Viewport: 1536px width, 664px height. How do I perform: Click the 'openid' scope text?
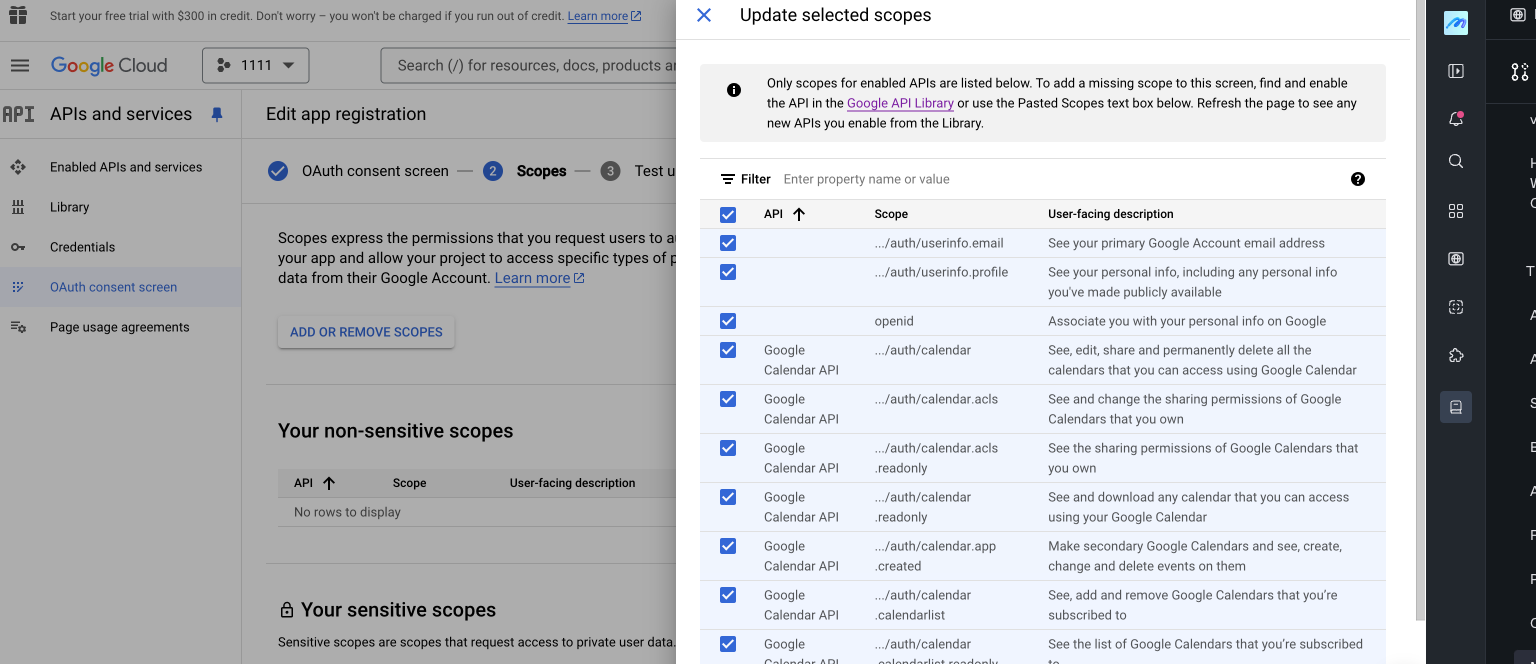[894, 321]
